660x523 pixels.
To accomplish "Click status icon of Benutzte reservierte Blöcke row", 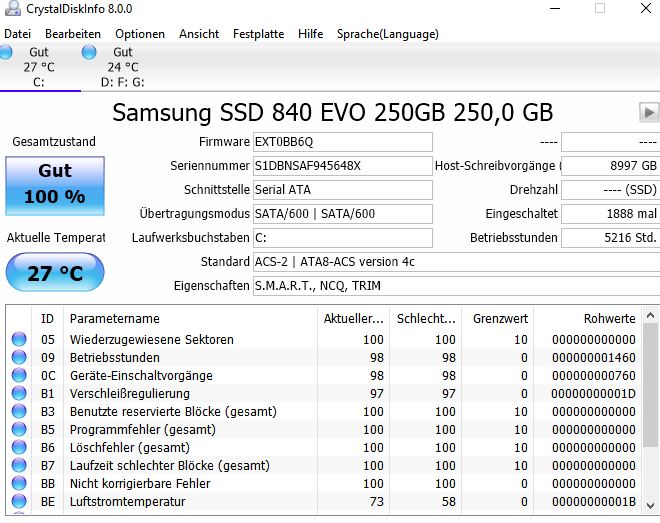I will click(19, 411).
